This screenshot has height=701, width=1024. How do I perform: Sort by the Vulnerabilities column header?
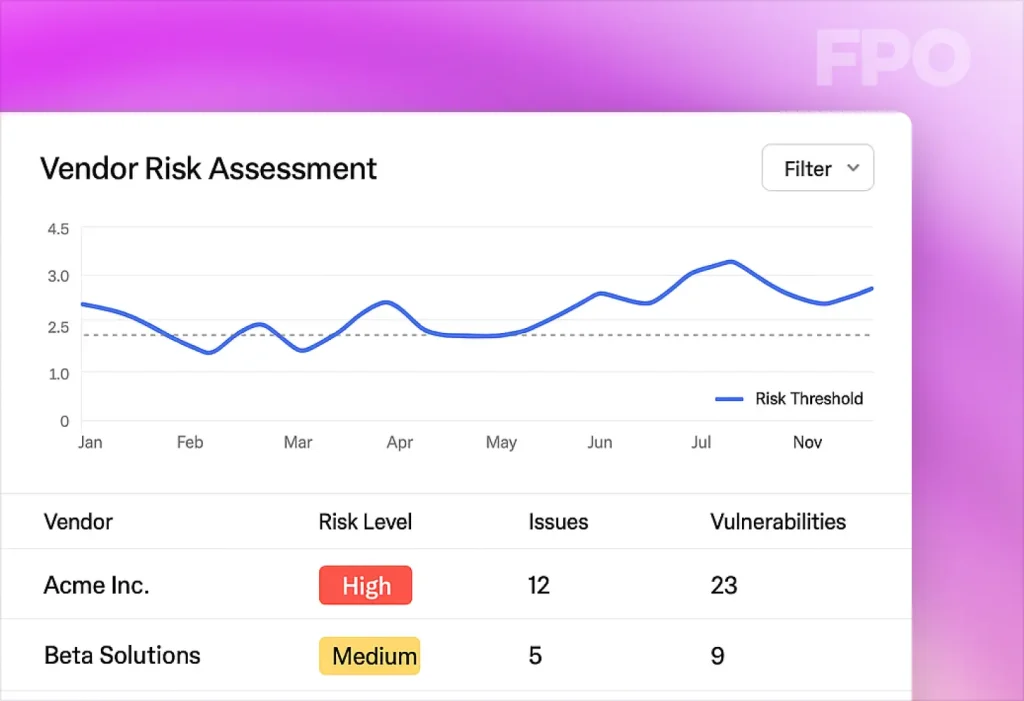pyautogui.click(x=777, y=522)
